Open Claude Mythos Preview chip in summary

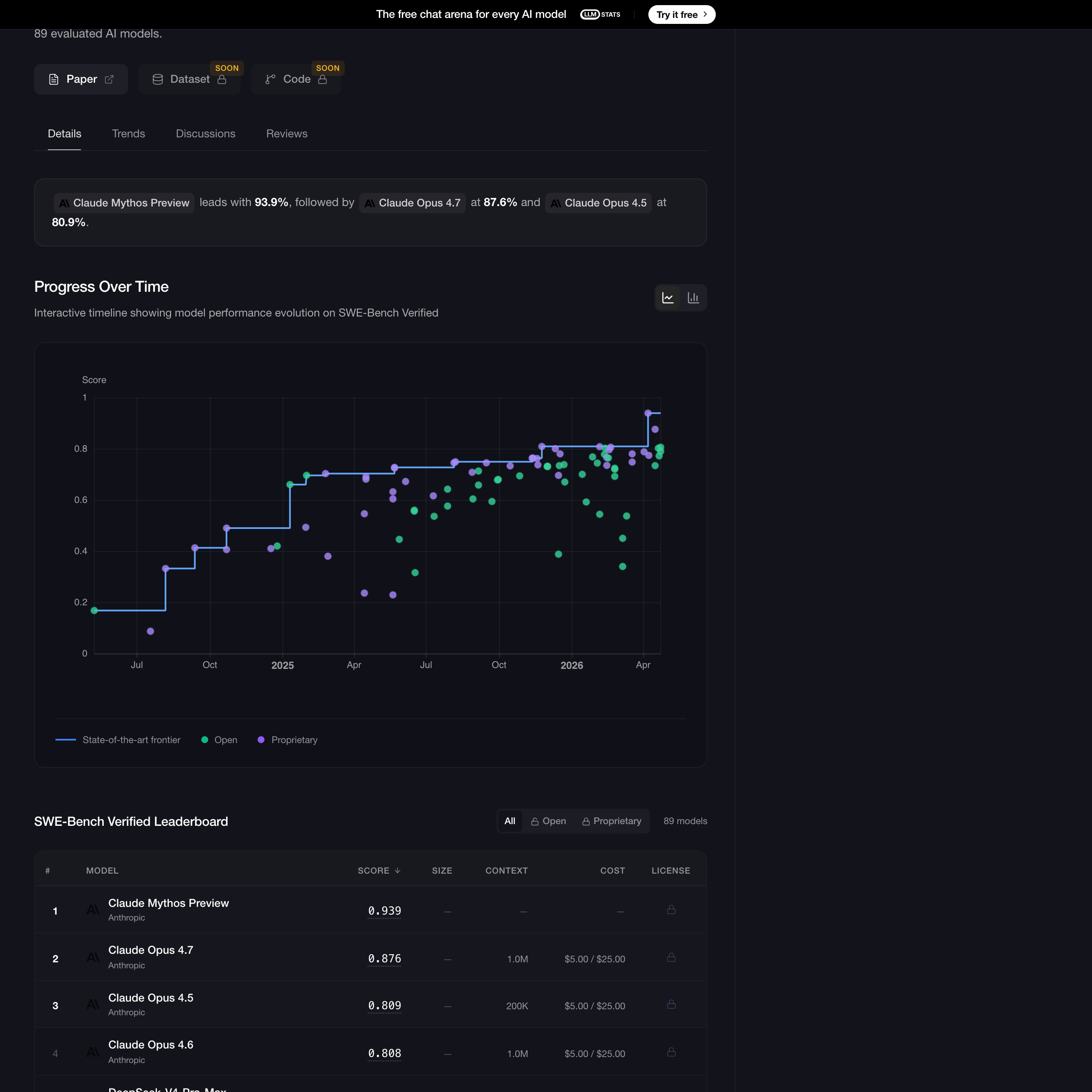[125, 203]
